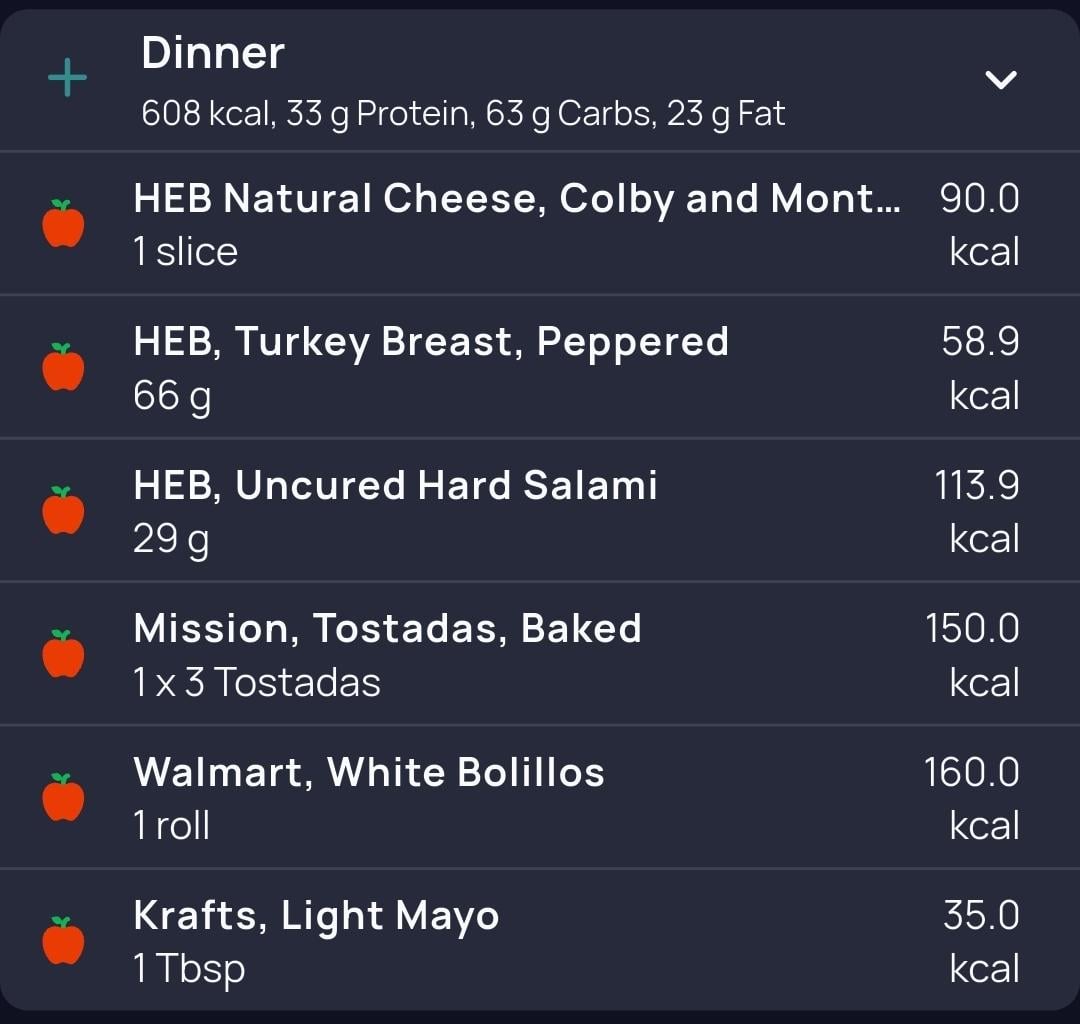Viewport: 1080px width, 1024px height.
Task: Tap the apple icon beside Mission Tostadas
Action: pos(63,654)
